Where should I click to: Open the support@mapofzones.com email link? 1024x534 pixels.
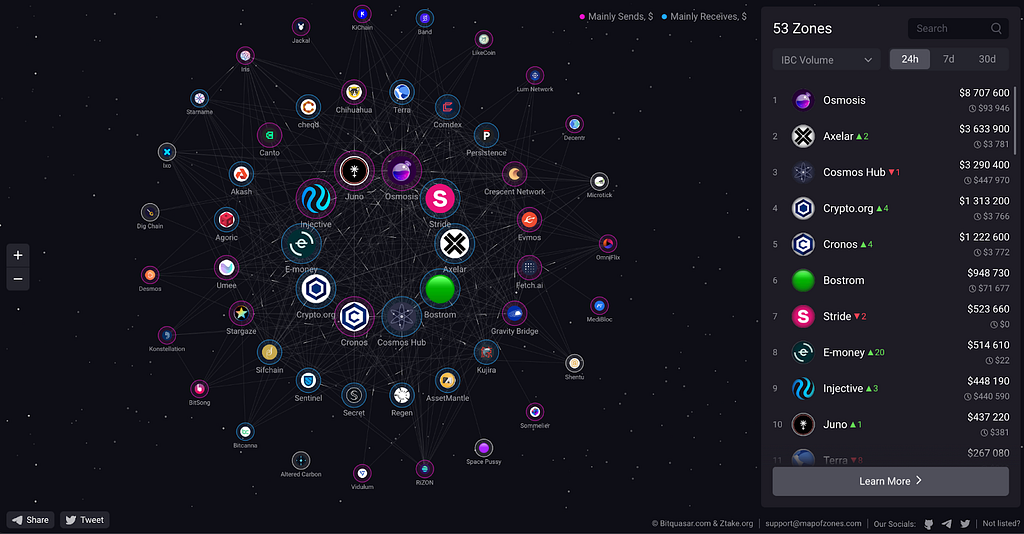pos(813,524)
